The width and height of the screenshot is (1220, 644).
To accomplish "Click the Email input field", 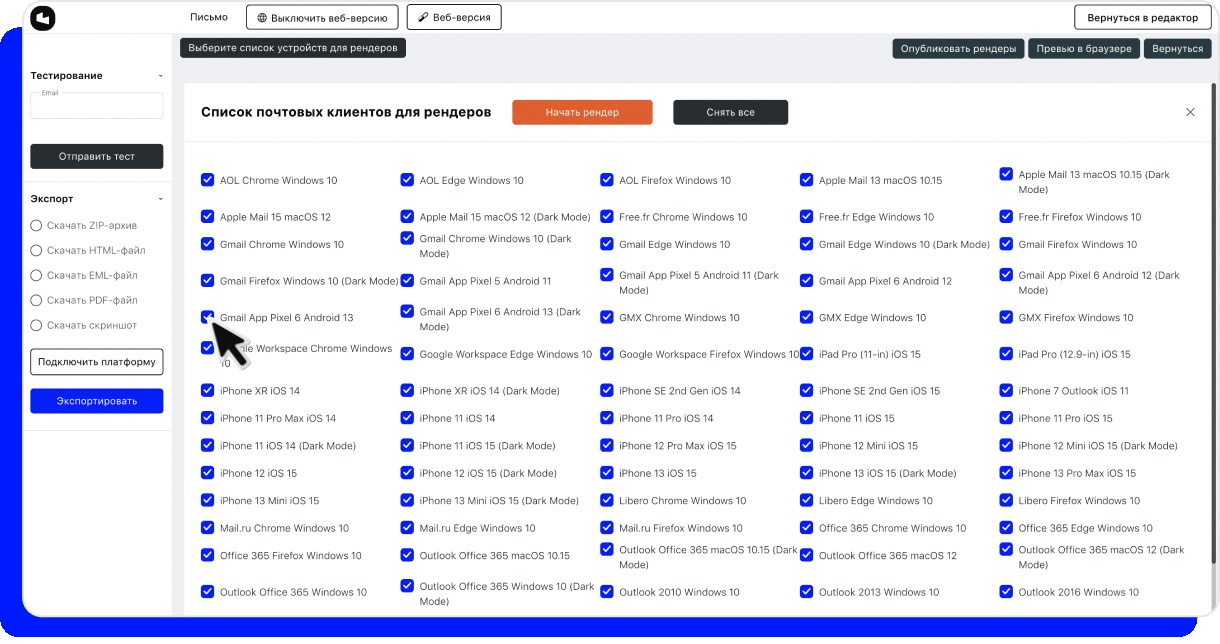I will tap(97, 105).
